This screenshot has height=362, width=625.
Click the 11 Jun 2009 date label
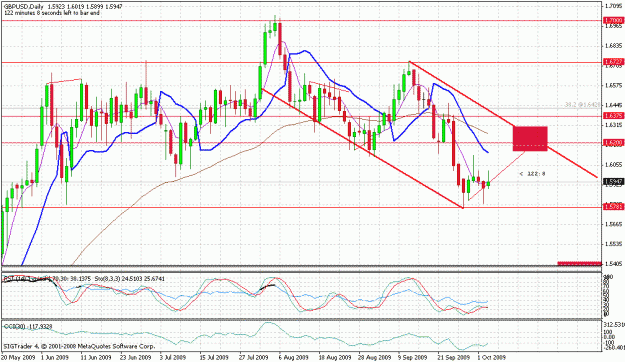96,357
